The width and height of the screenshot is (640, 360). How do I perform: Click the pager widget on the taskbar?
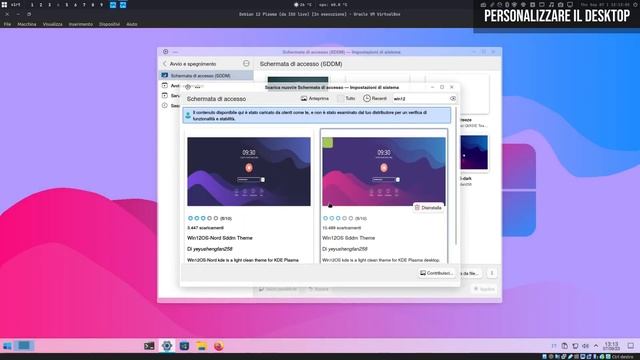[x=24, y=346]
